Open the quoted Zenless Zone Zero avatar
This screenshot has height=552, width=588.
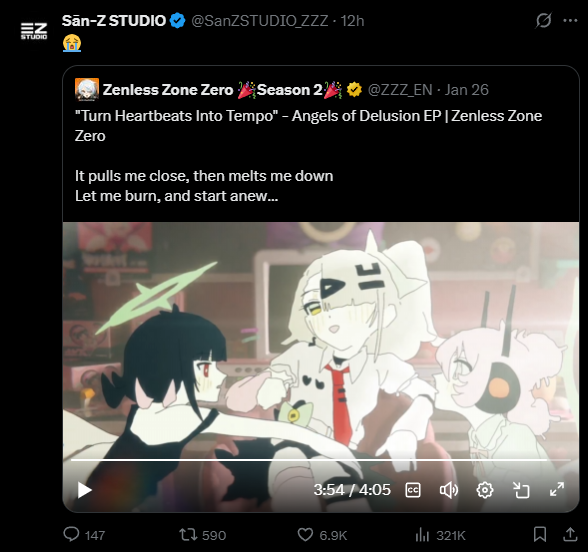[x=87, y=90]
